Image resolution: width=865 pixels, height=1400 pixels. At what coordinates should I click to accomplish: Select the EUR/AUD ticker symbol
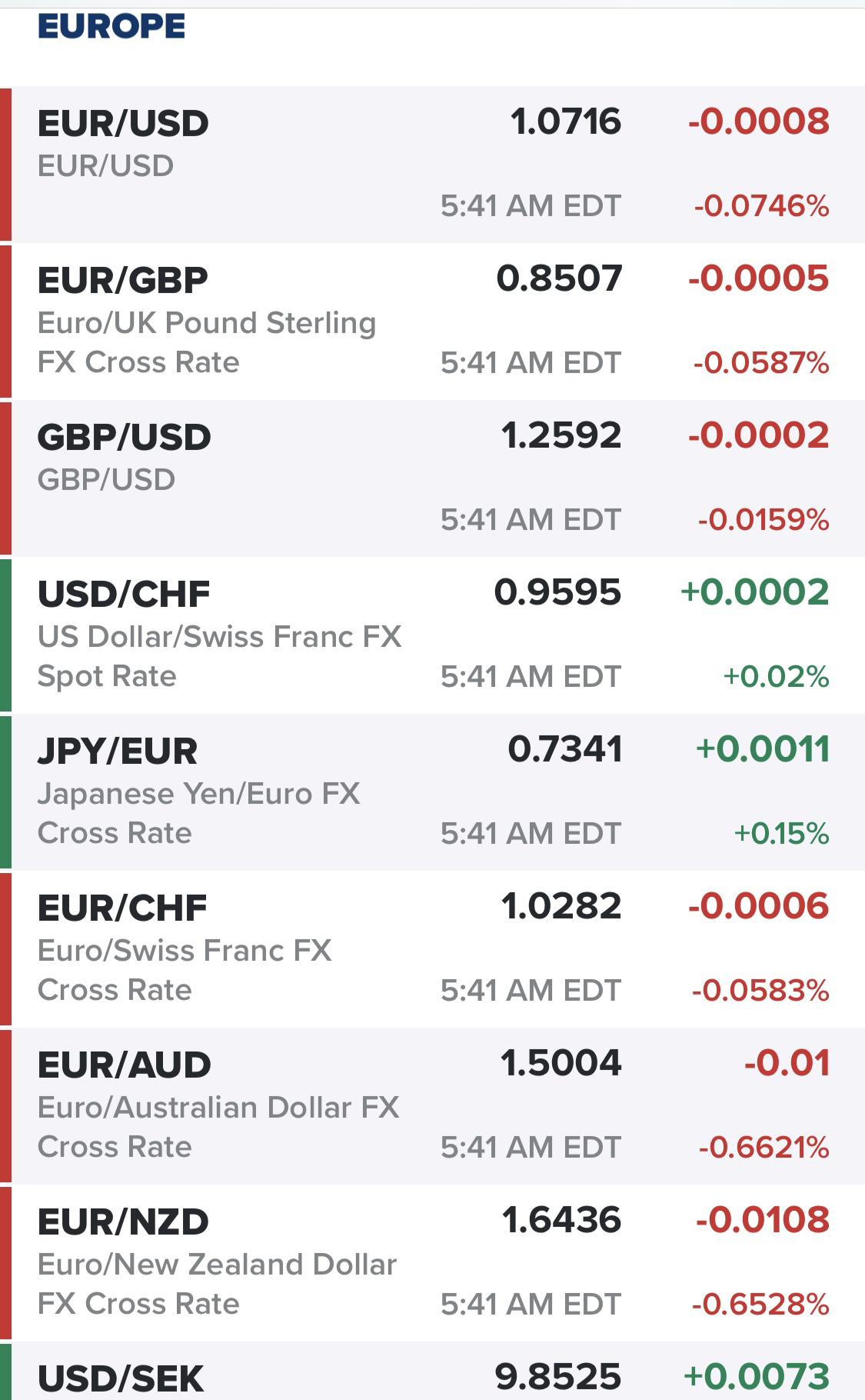124,1065
